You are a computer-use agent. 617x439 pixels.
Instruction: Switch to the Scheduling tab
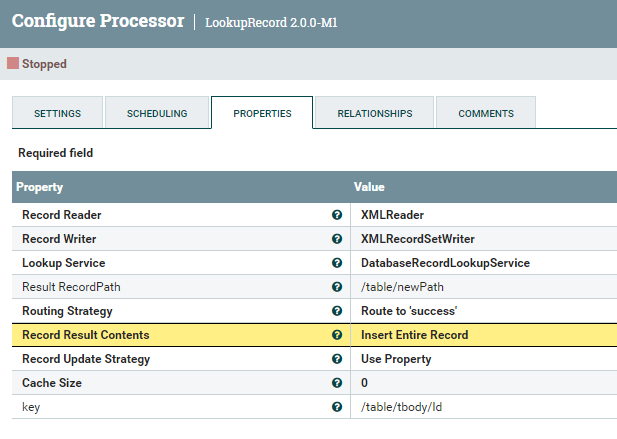[157, 113]
